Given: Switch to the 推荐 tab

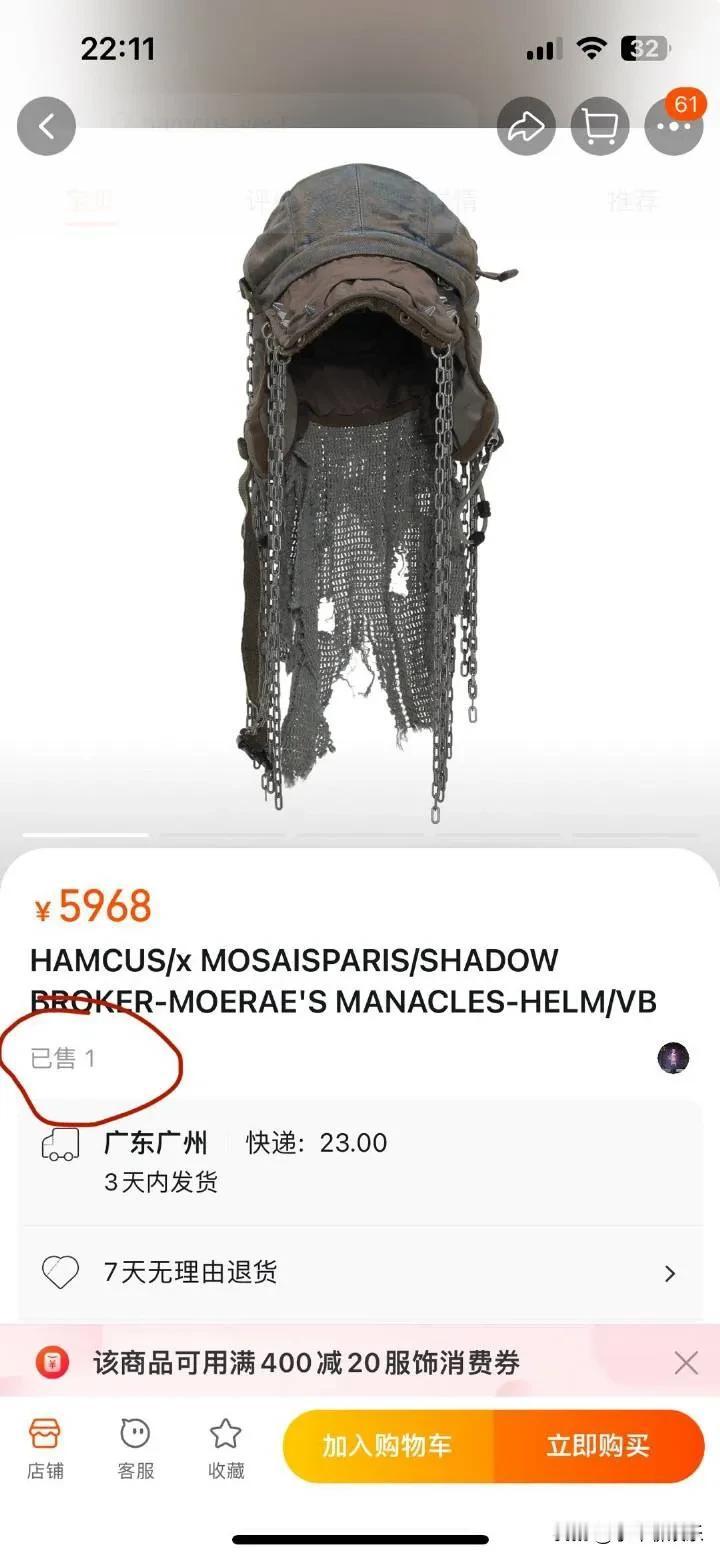Looking at the screenshot, I should tap(634, 200).
